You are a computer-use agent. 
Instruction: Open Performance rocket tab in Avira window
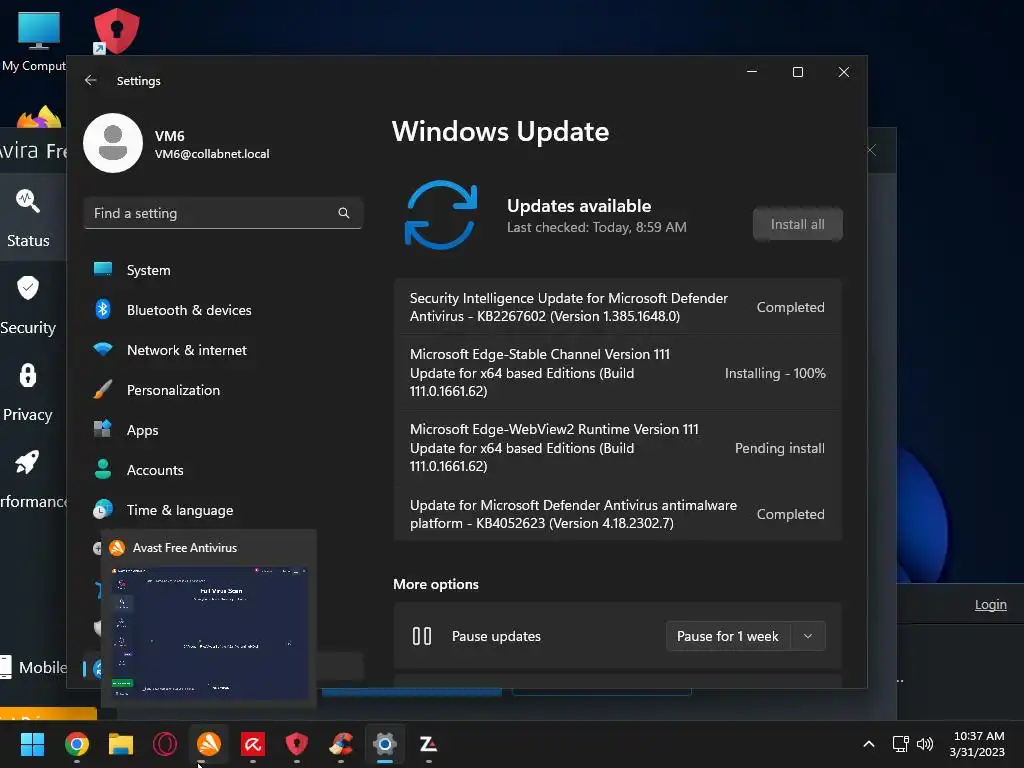(28, 479)
